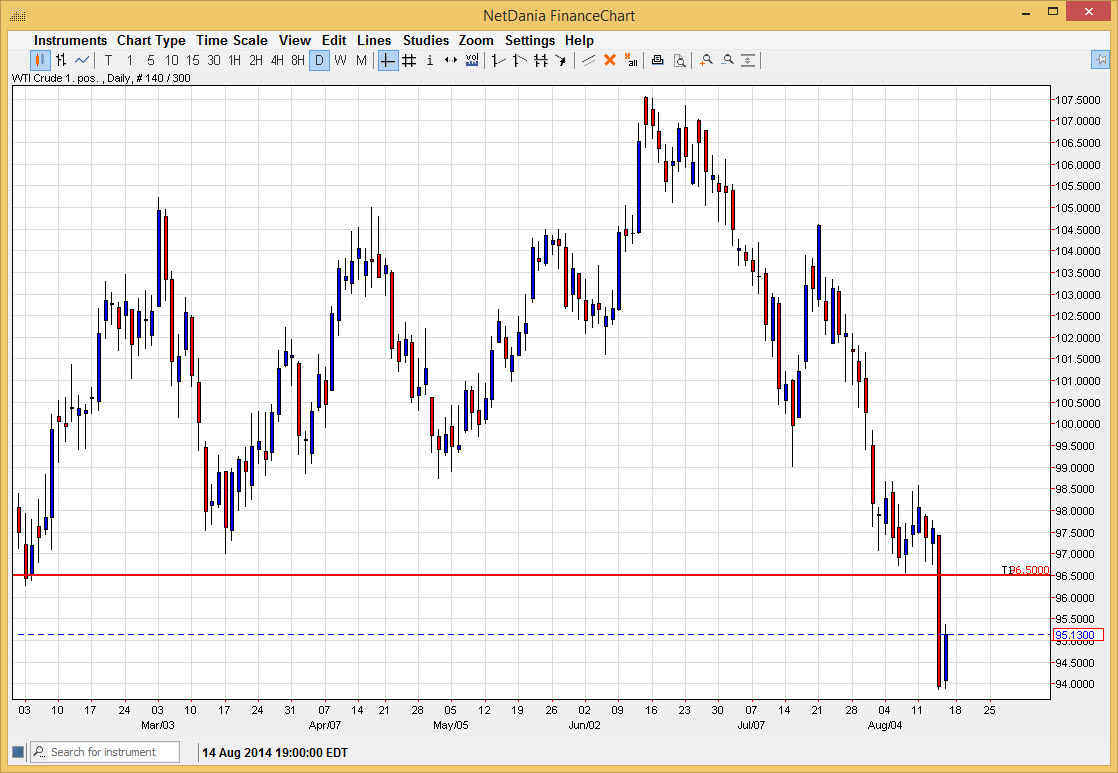
Task: Open the Instruments menu
Action: point(70,40)
